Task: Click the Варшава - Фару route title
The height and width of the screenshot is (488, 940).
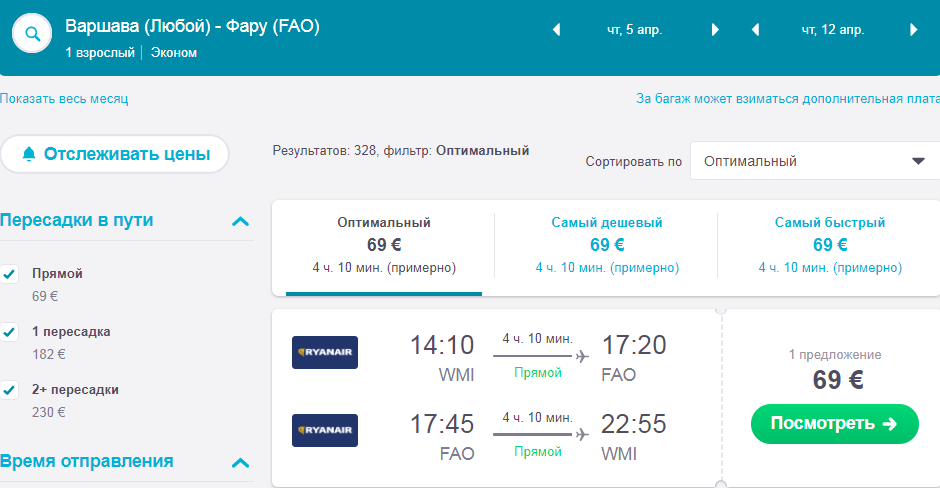Action: pos(192,27)
